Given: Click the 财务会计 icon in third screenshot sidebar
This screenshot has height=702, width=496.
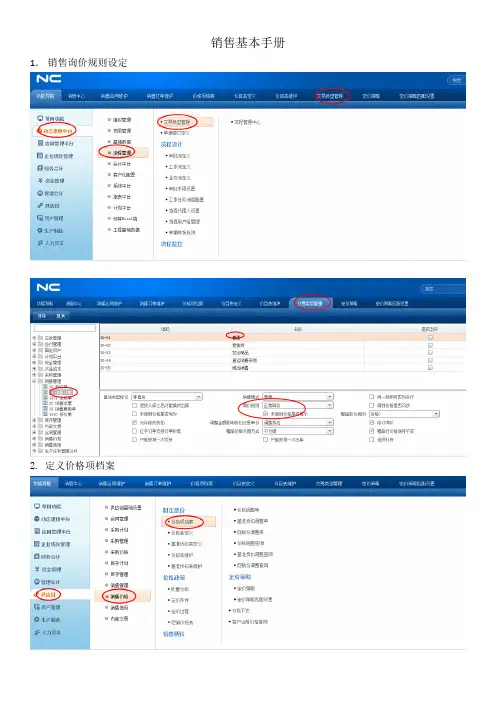Looking at the screenshot, I should [37, 556].
